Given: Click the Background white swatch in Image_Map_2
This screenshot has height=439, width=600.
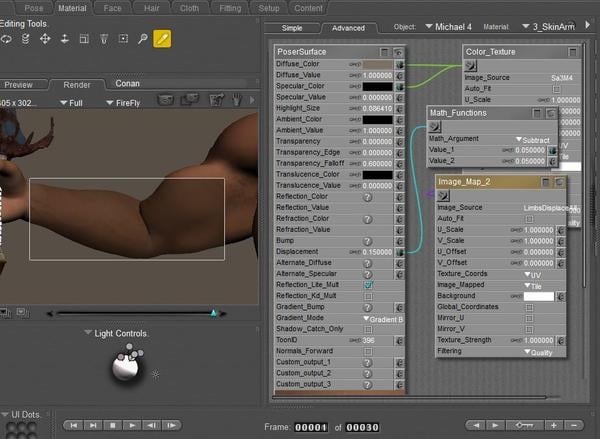Looking at the screenshot, I should point(539,296).
